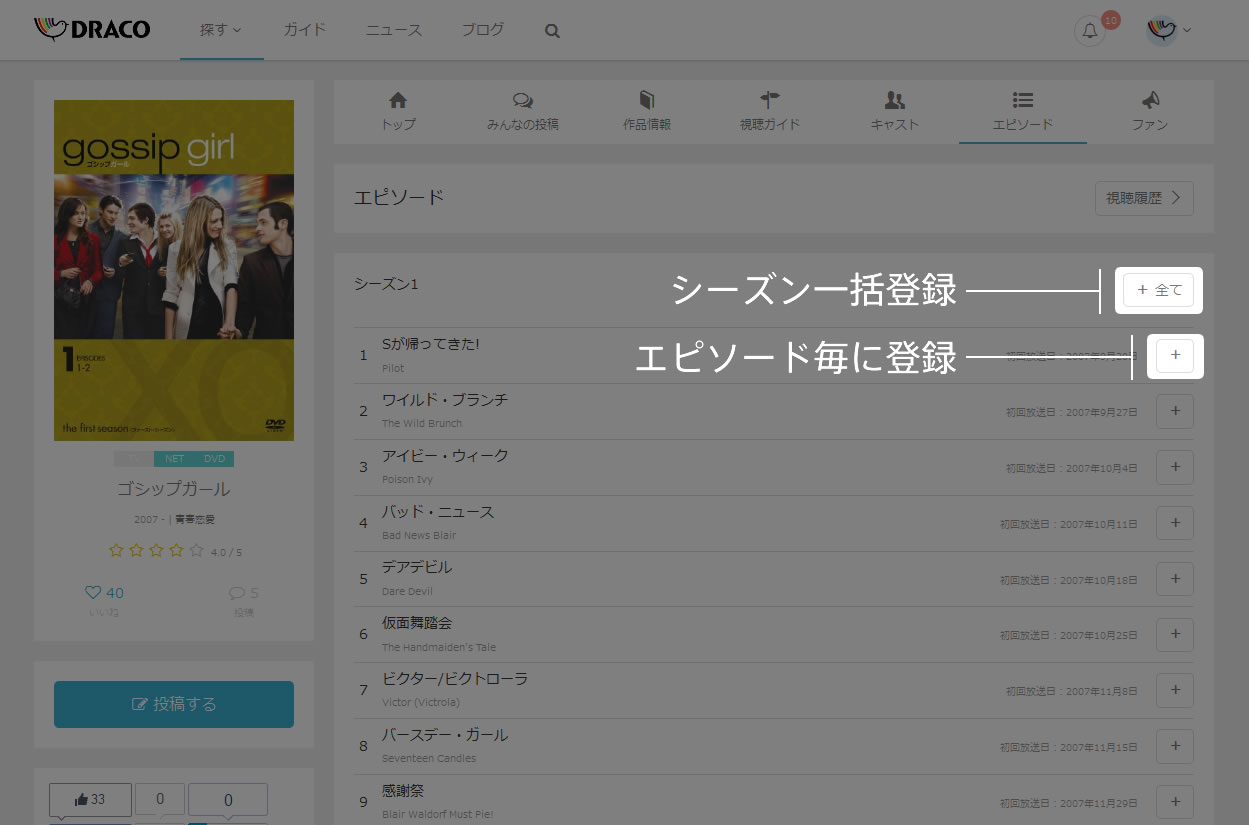1249x825 pixels.
Task: Switch to the キャスト tab
Action: (895, 112)
